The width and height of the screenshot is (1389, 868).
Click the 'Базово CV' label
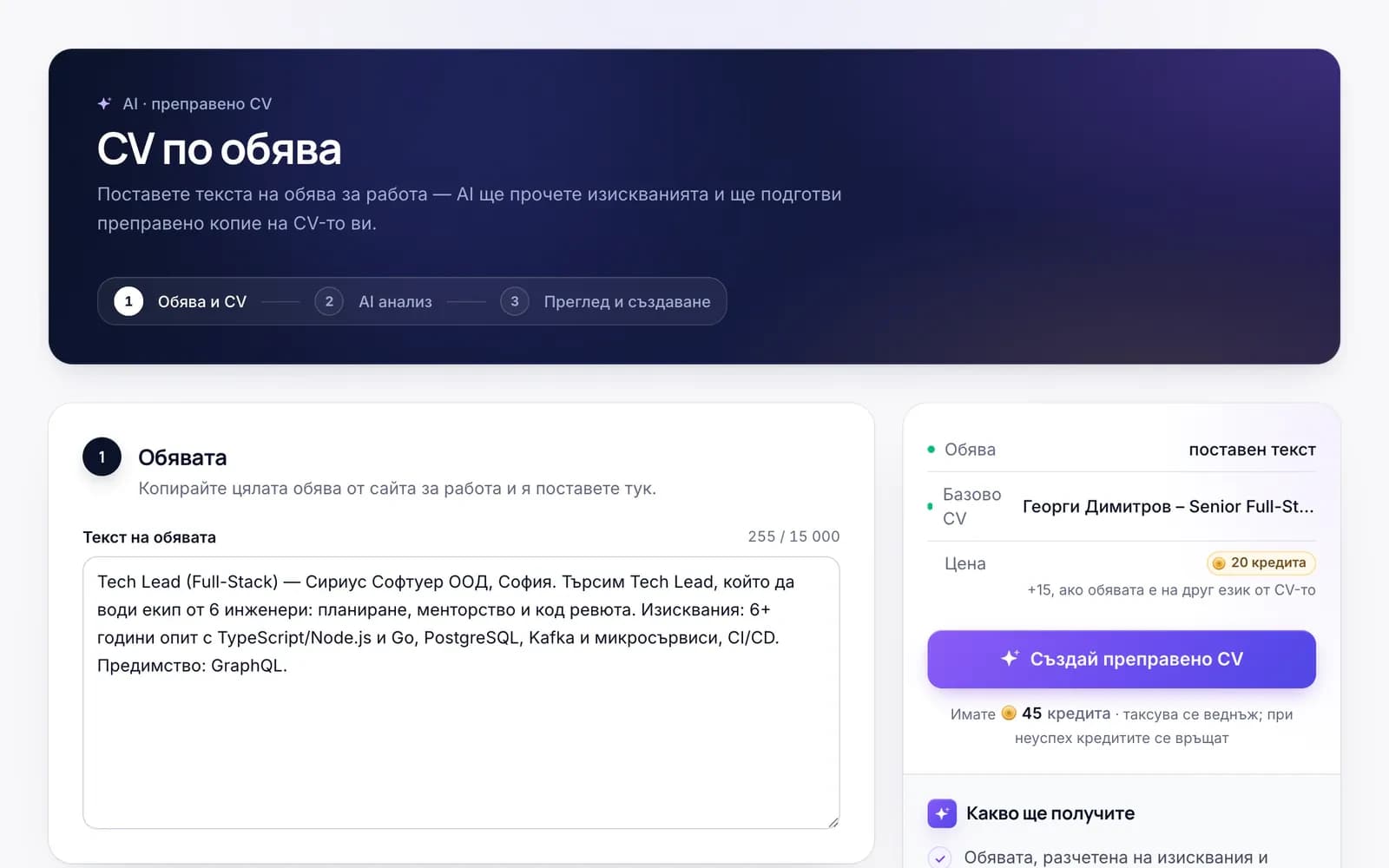click(x=971, y=506)
